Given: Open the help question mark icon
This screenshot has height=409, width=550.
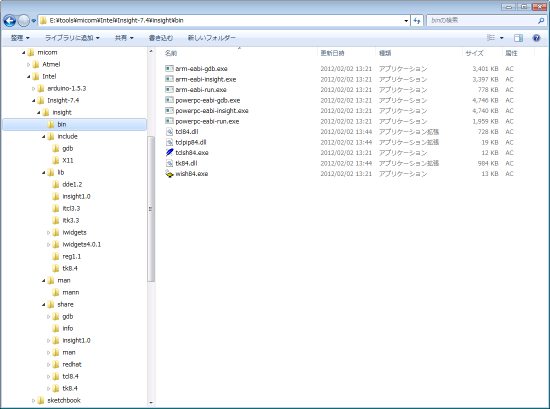Looking at the screenshot, I should point(536,38).
